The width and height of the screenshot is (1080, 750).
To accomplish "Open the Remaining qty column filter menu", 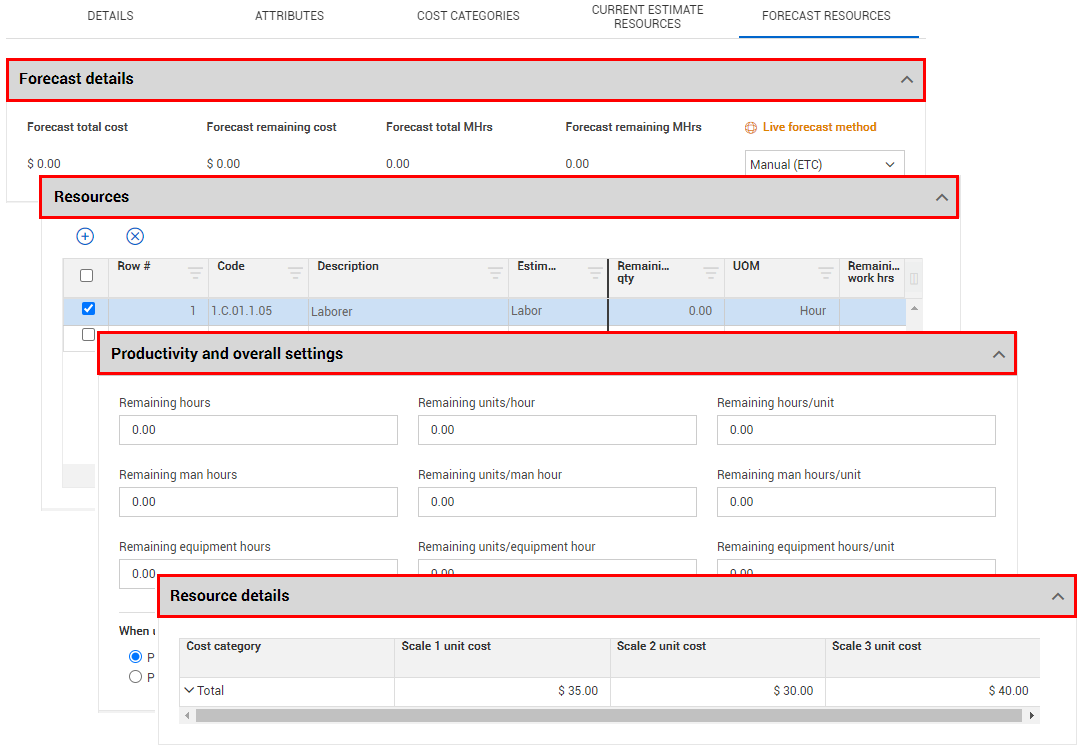I will [x=711, y=272].
